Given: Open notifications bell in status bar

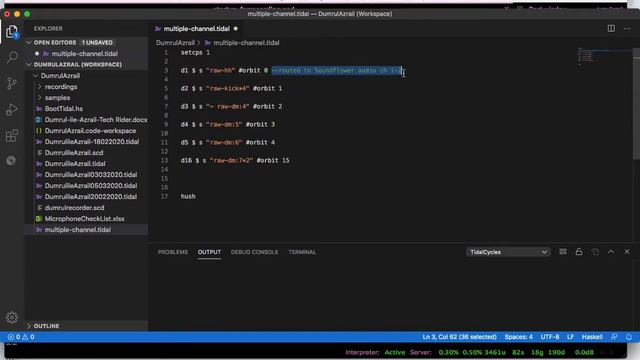Looking at the screenshot, I should 629,337.
